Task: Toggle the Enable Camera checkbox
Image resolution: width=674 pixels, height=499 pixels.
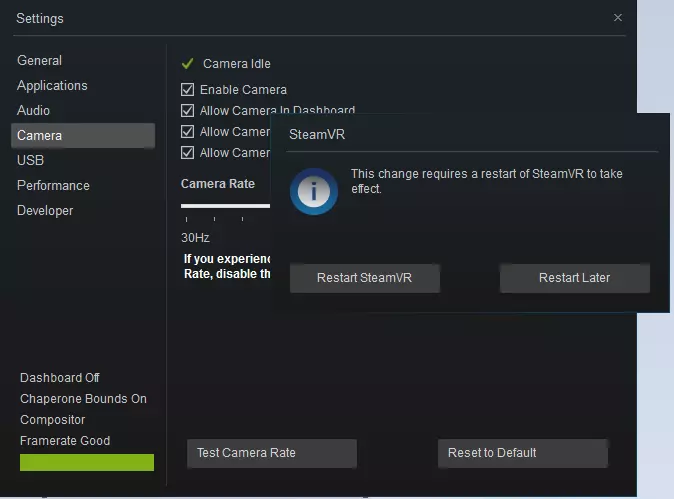Action: click(187, 89)
